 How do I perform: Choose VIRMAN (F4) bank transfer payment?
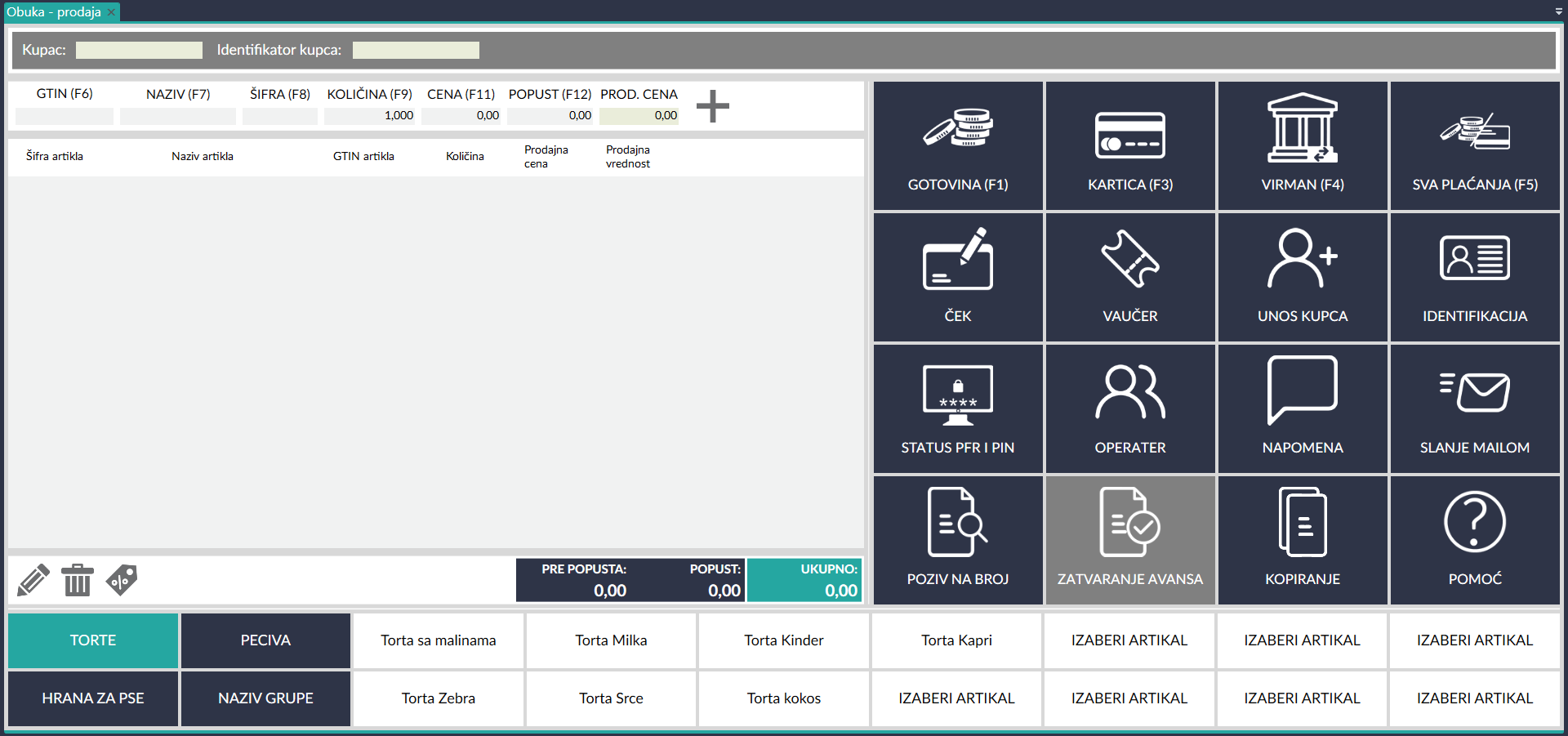point(1303,145)
